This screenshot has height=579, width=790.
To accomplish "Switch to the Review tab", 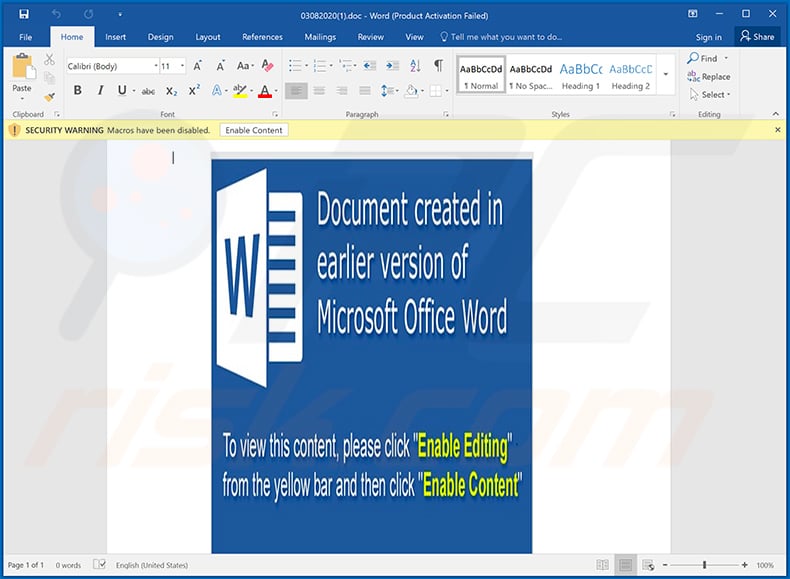I will [370, 37].
